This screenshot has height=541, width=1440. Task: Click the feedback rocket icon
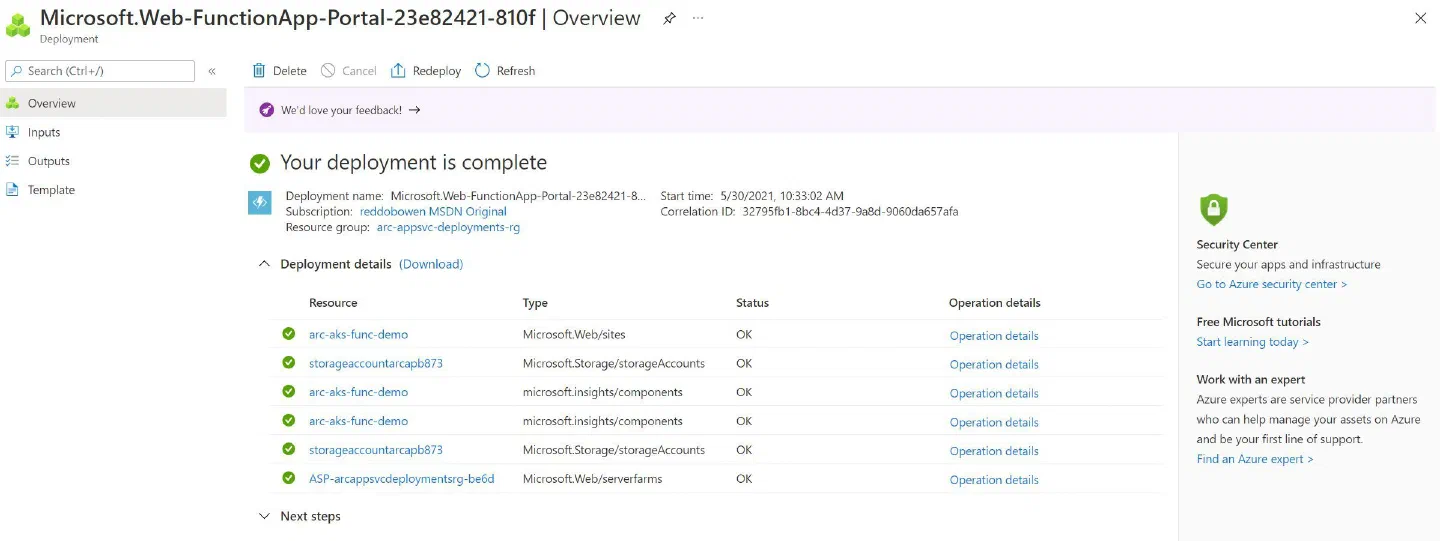tap(266, 110)
